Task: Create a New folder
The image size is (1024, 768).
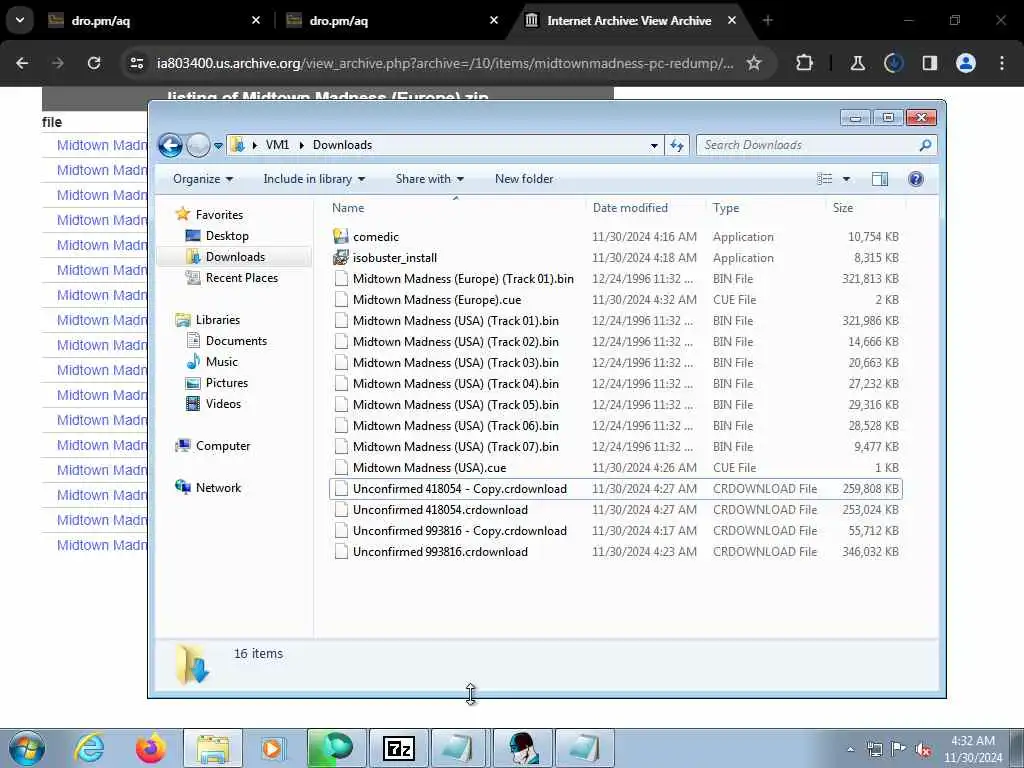Action: coord(524,179)
